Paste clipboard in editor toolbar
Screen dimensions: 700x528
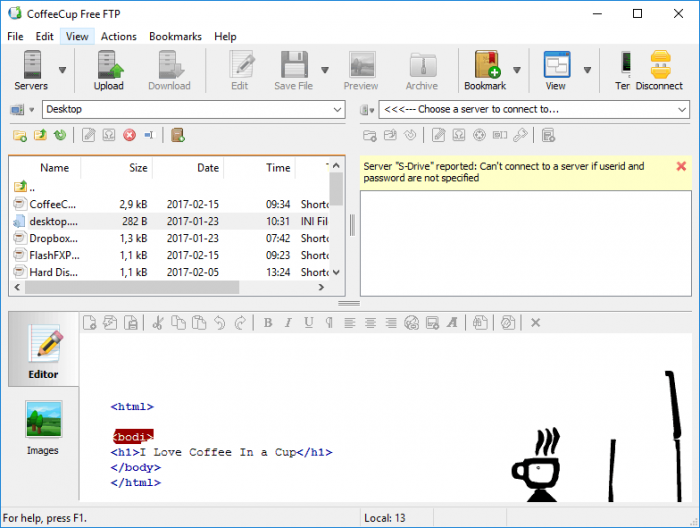(199, 323)
